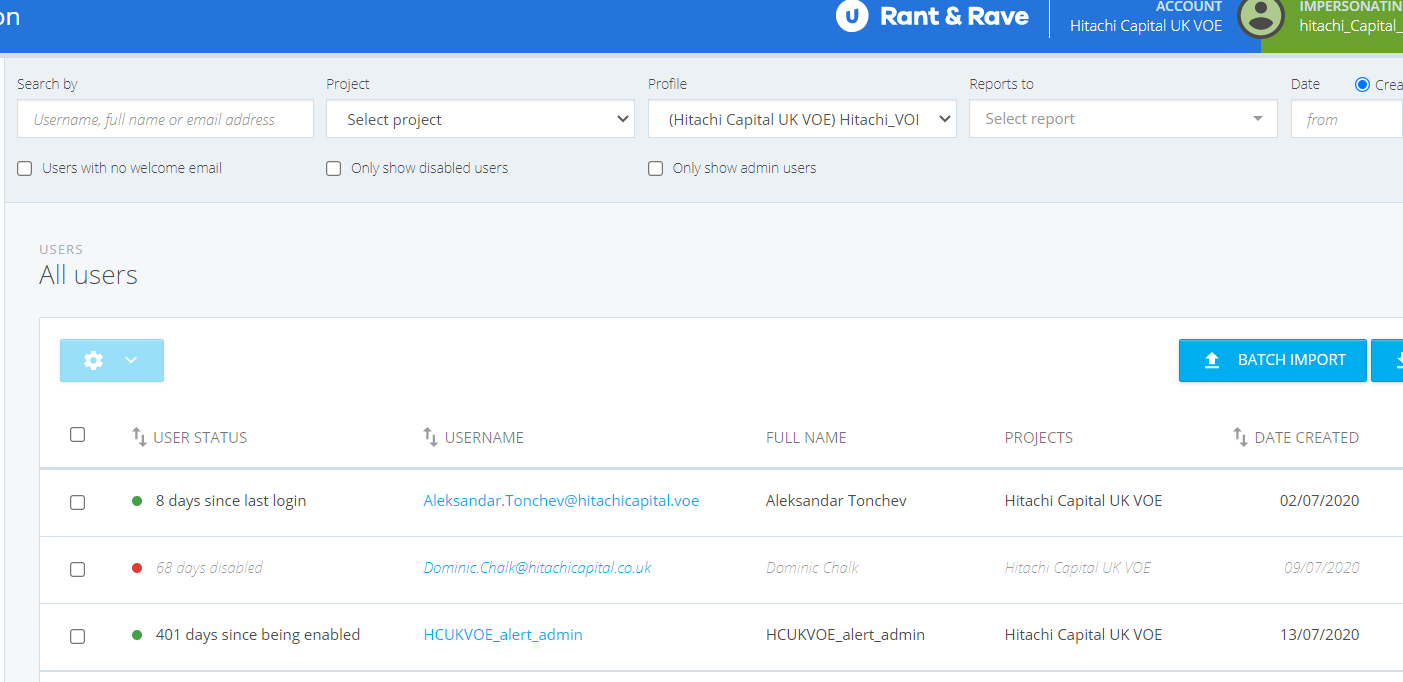
Task: Click green status dot for Aleksandar Tonchev
Action: (x=137, y=501)
